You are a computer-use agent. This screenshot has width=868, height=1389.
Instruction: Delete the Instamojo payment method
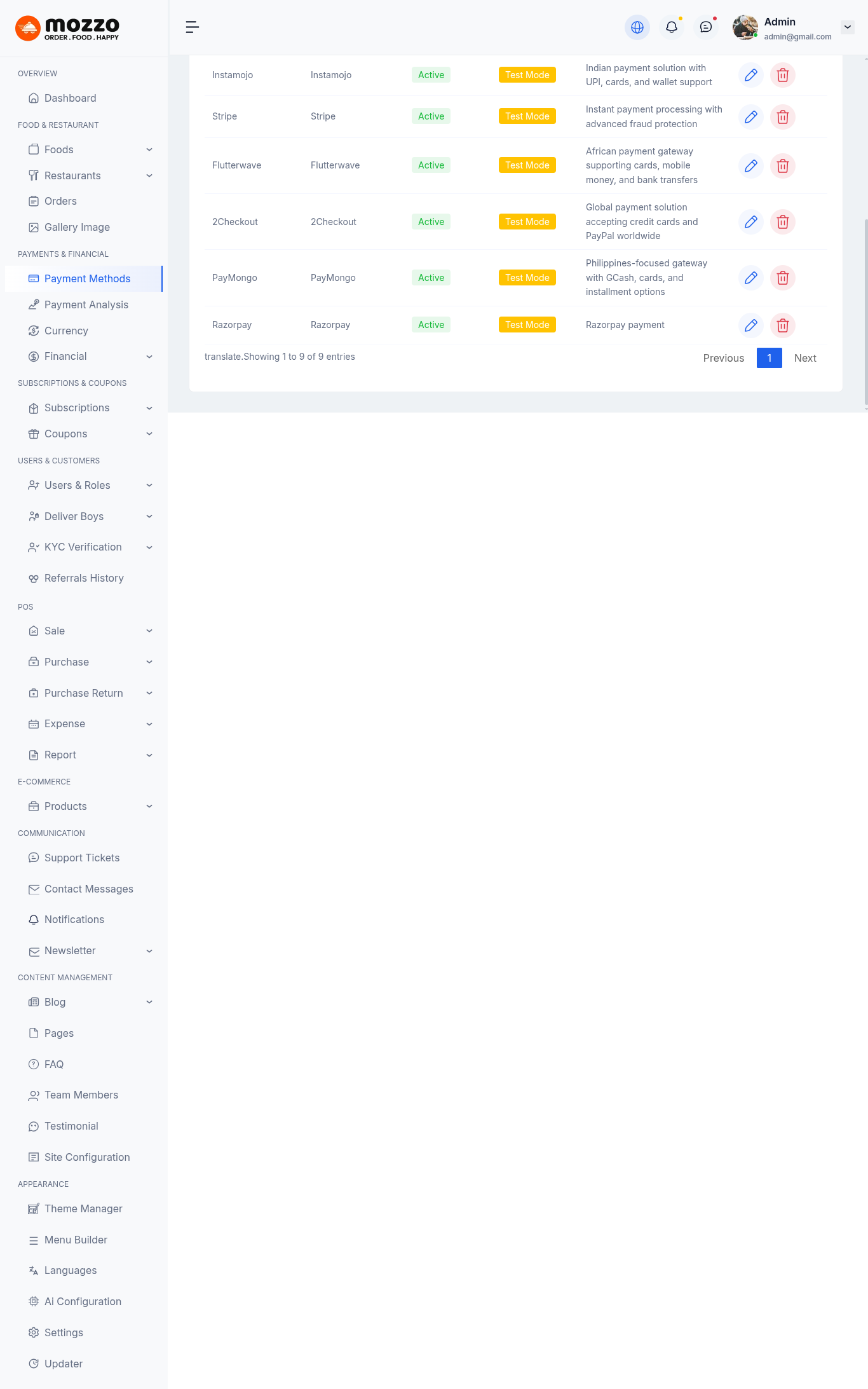coord(782,75)
